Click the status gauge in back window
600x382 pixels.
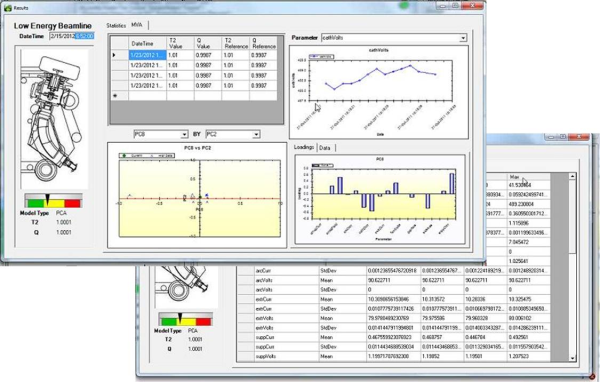pyautogui.click(x=185, y=319)
